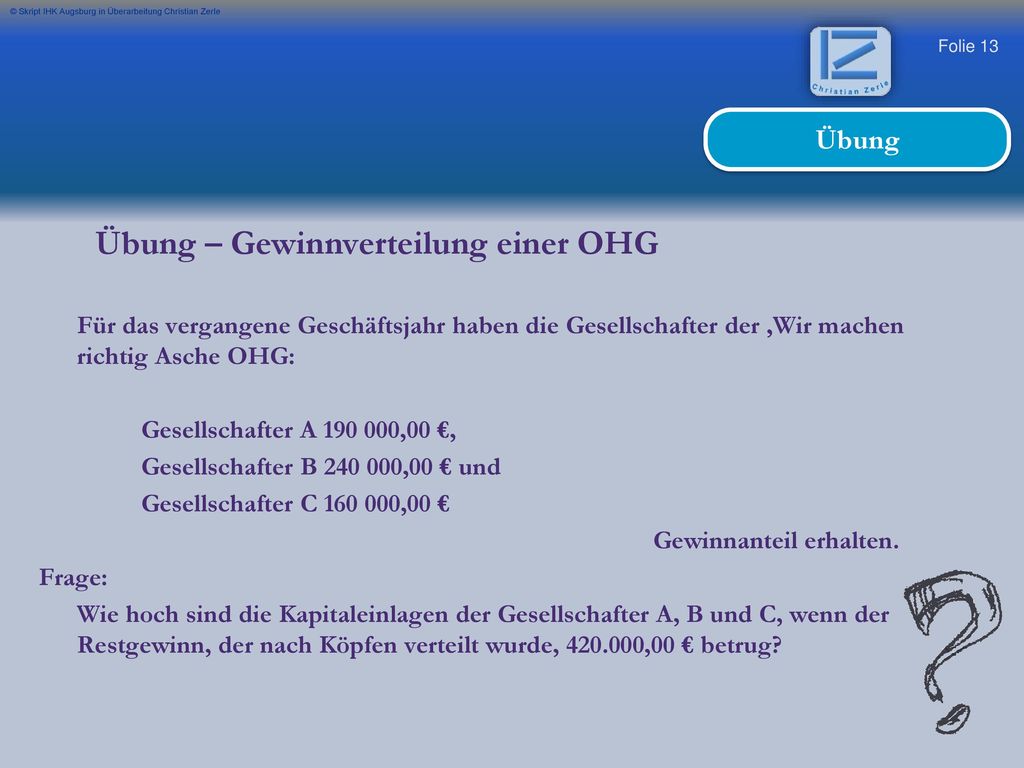Click the copyright line Skript IHK Augsburg

click(115, 11)
